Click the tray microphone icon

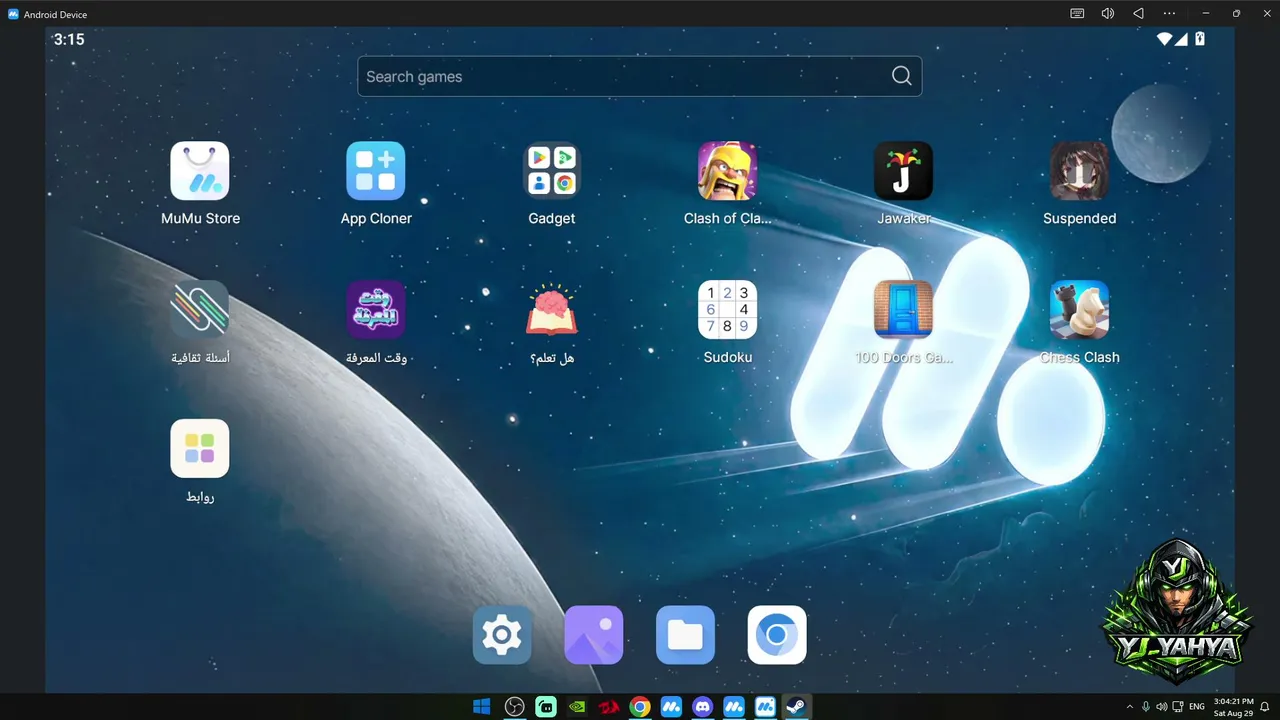pos(1146,707)
